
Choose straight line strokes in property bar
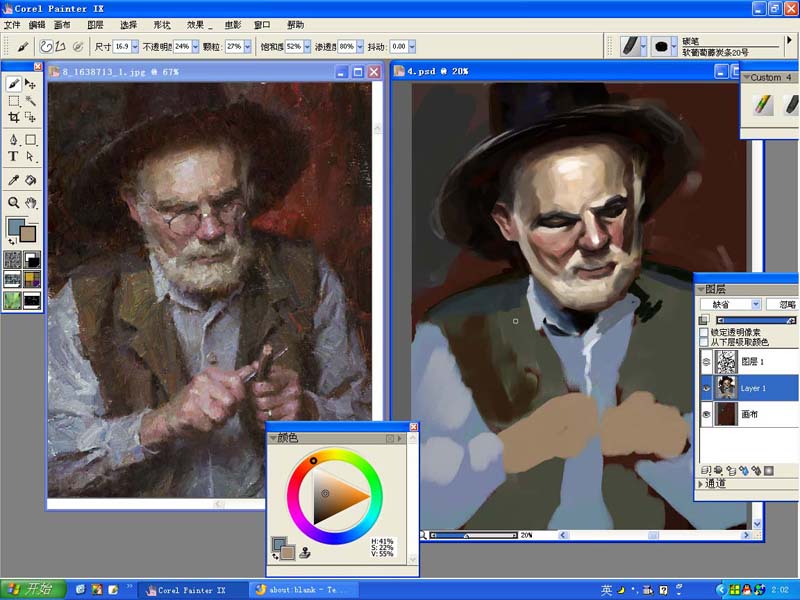[x=60, y=46]
